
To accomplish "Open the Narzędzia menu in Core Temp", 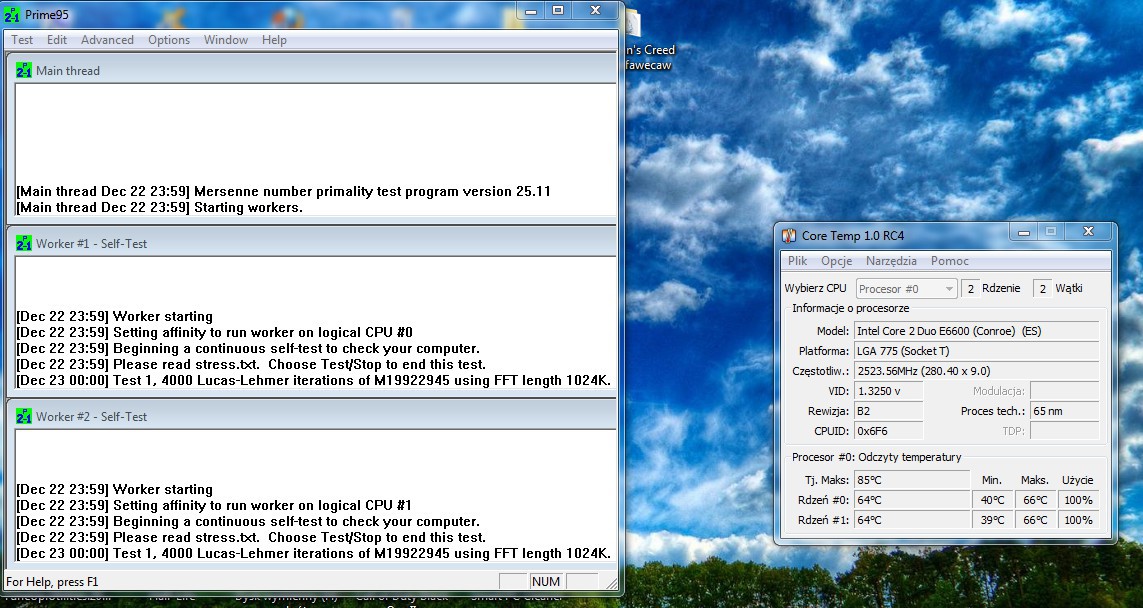I will coord(892,261).
